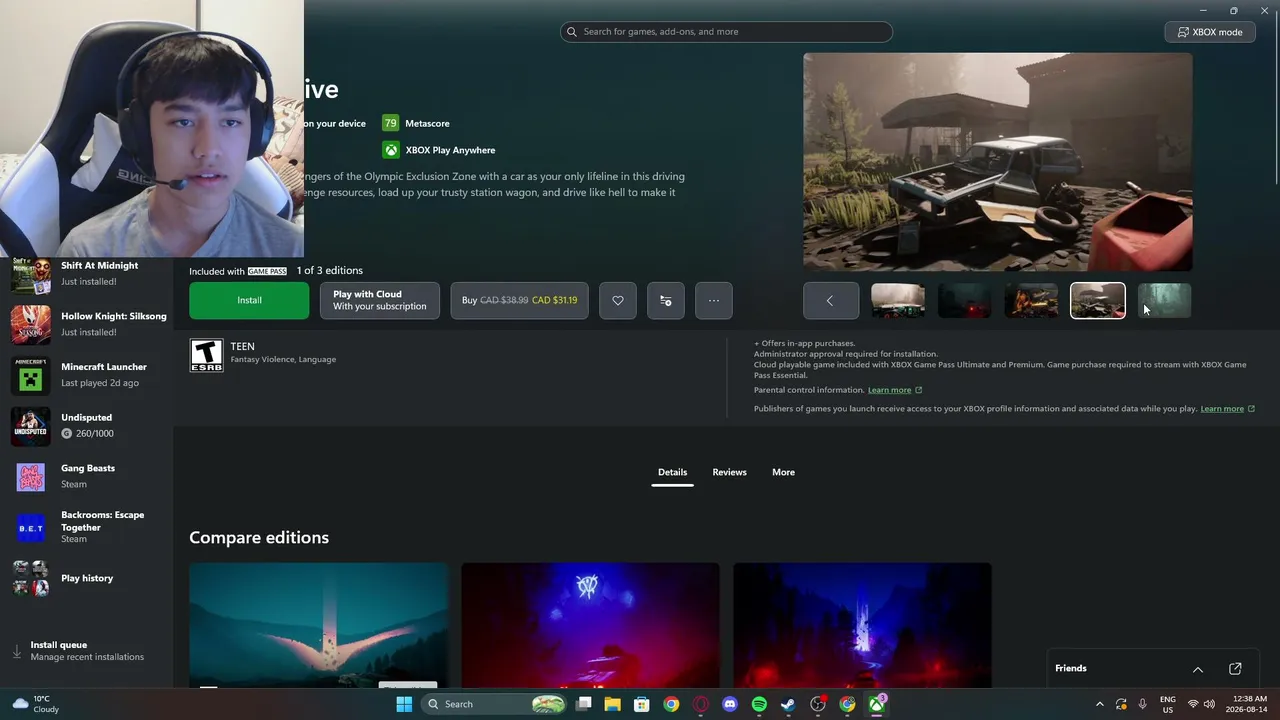Open the more options ellipsis menu
Screen dimensions: 1280x720
tap(714, 301)
